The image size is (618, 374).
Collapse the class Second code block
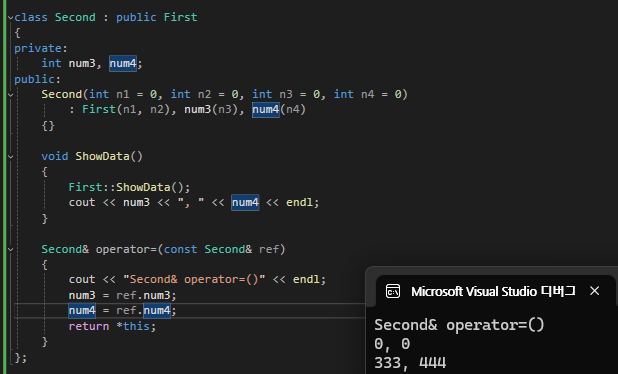(x=11, y=18)
